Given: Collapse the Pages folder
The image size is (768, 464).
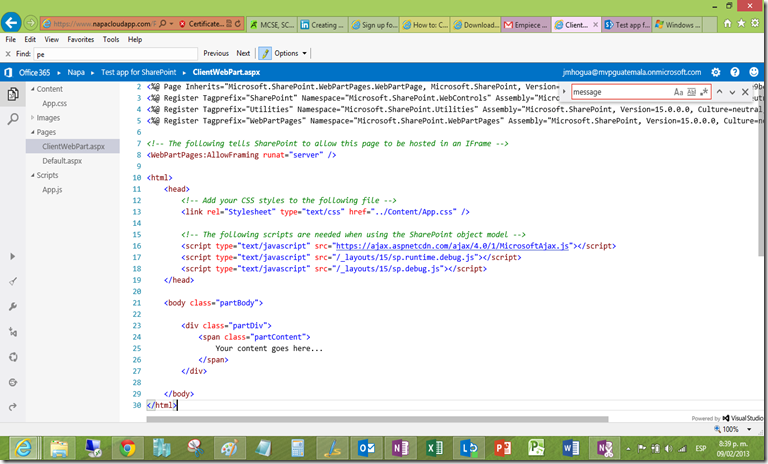Looking at the screenshot, I should [33, 132].
